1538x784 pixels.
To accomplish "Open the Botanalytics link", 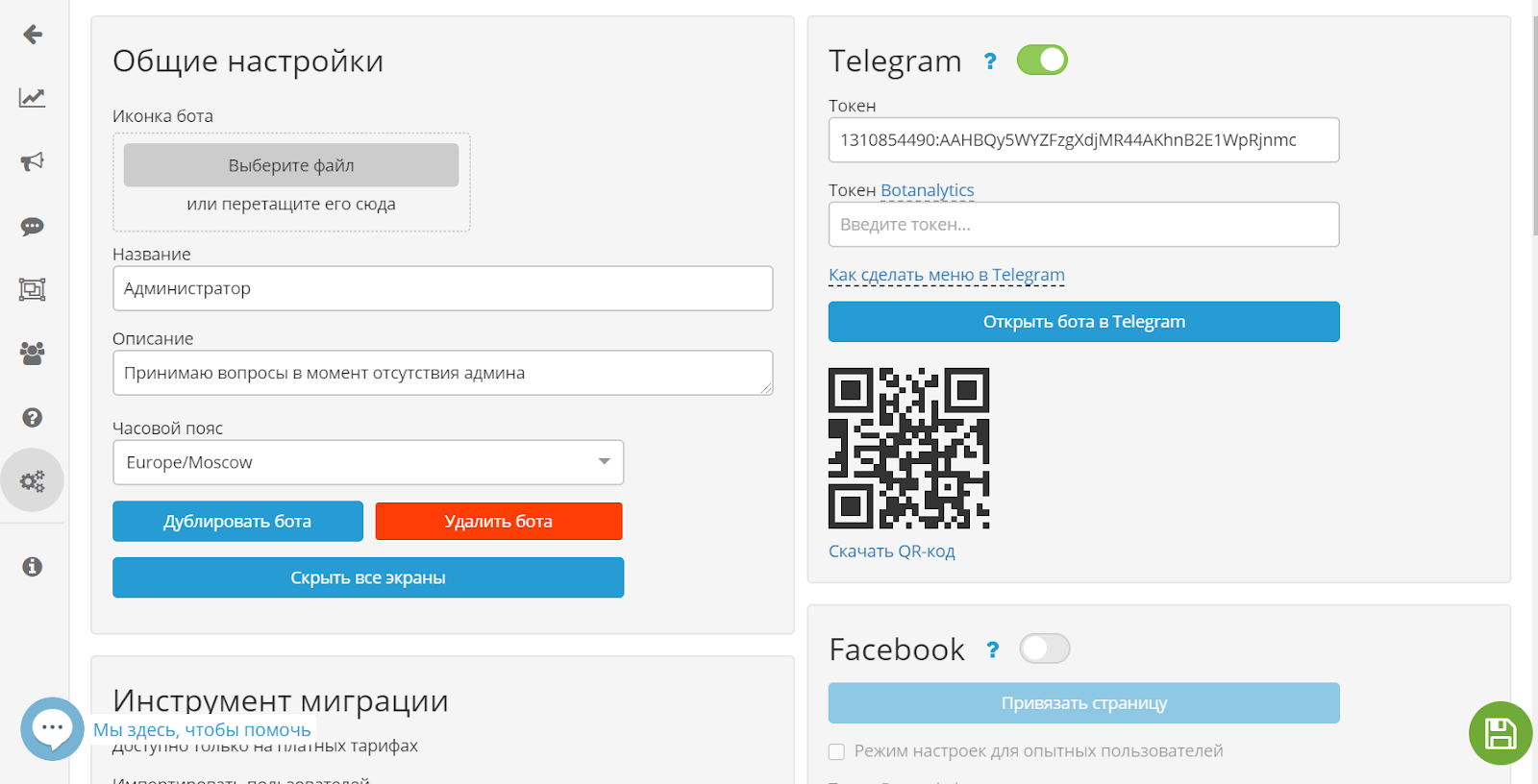I will pos(927,190).
